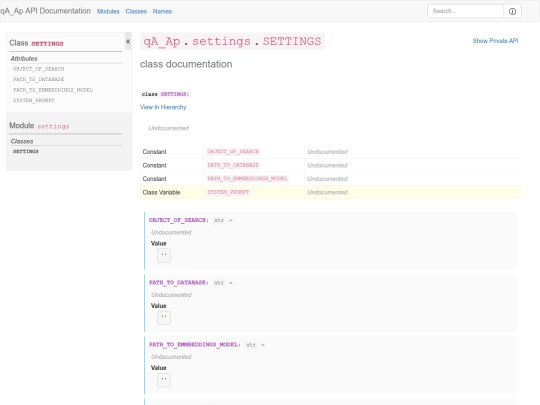This screenshot has width=540, height=405.
Task: Click the 'Class Variable' row label
Action: (x=161, y=192)
